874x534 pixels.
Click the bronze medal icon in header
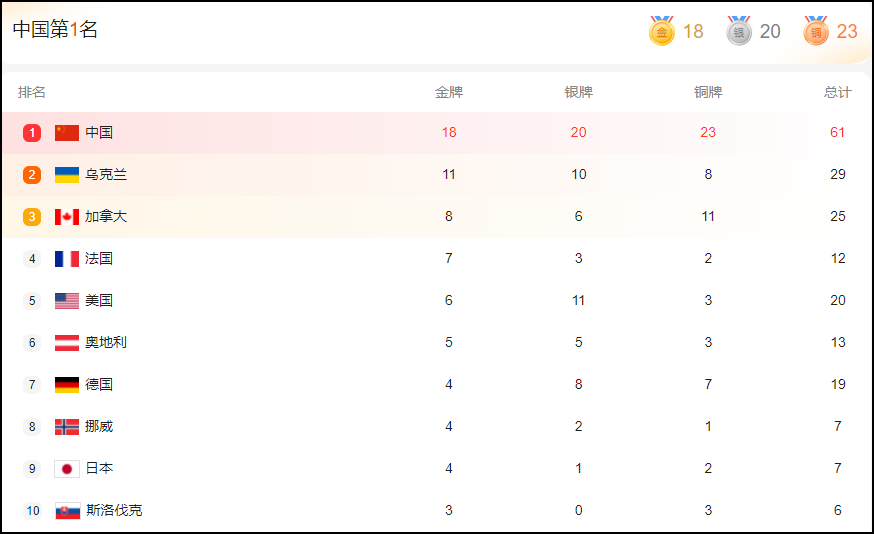[x=816, y=31]
